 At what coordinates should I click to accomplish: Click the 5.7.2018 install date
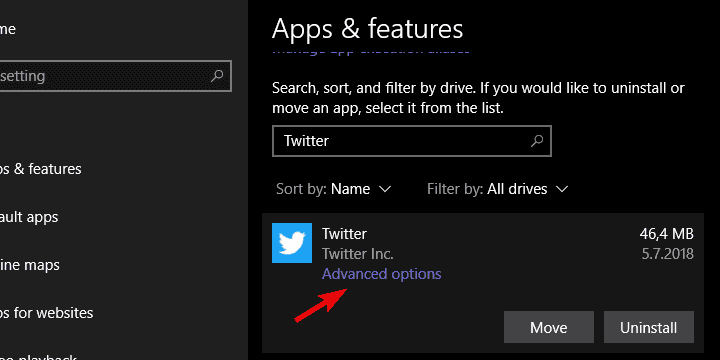click(668, 254)
